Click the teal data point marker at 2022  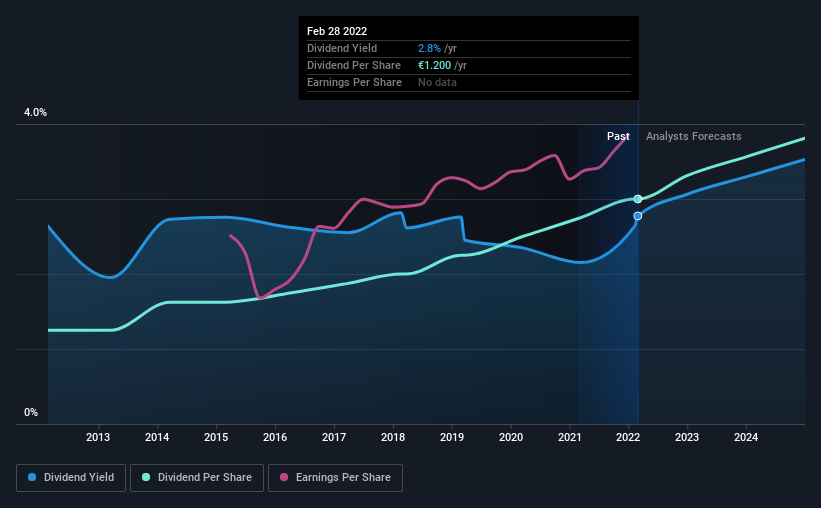(638, 199)
